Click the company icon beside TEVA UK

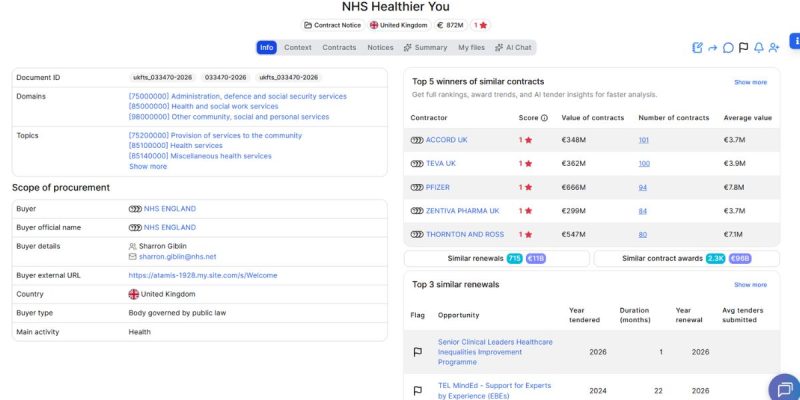(417, 164)
